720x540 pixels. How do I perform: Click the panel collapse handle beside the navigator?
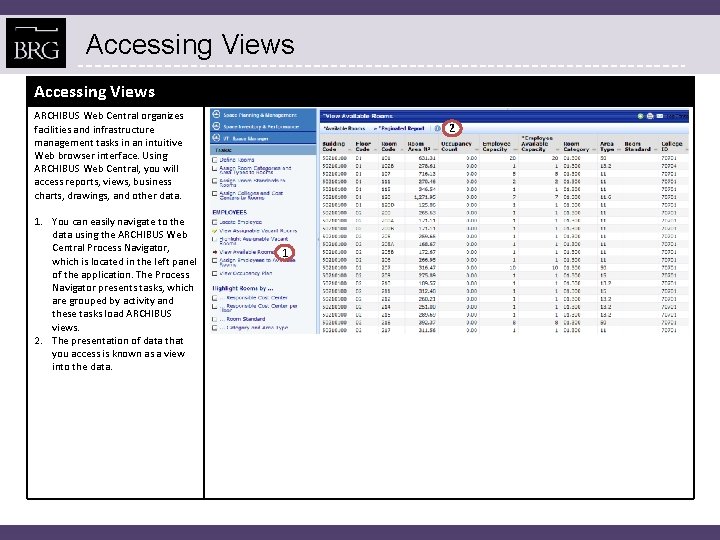tap(318, 239)
